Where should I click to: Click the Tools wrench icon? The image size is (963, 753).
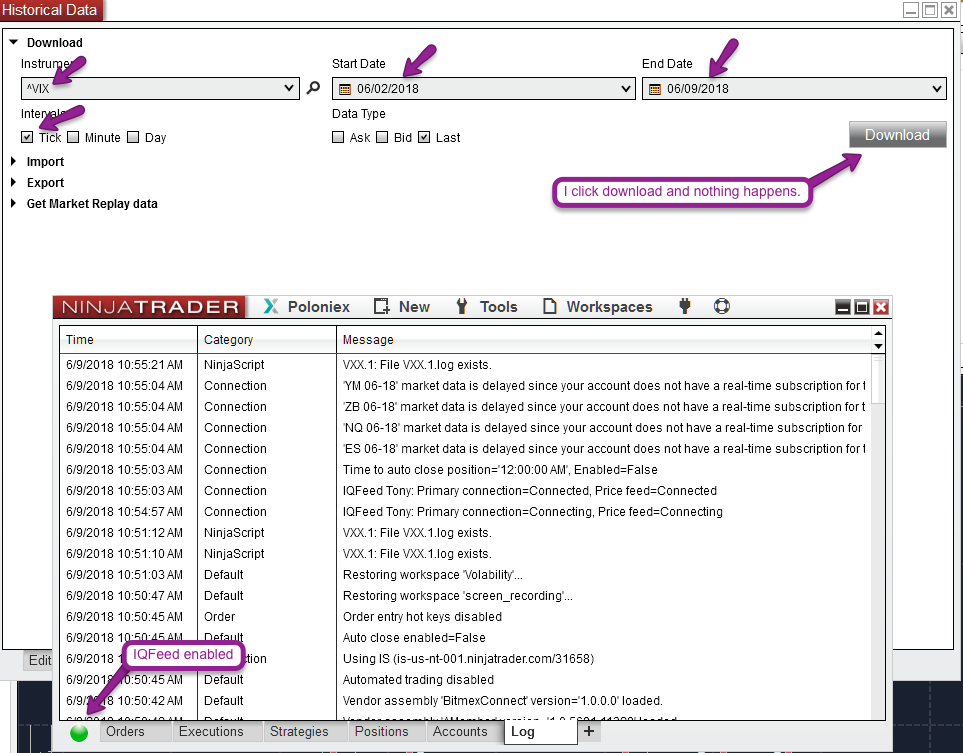point(462,306)
